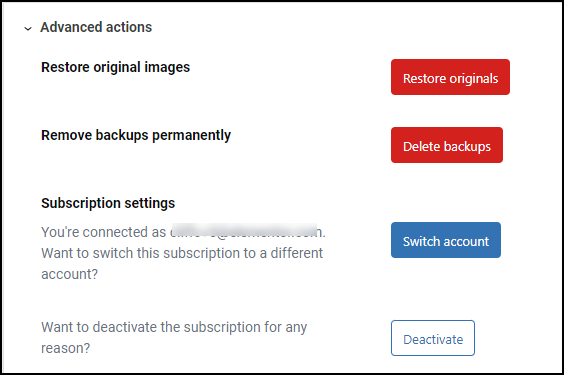564x375 pixels.
Task: Click the "You're connected as" text
Action: (x=104, y=232)
